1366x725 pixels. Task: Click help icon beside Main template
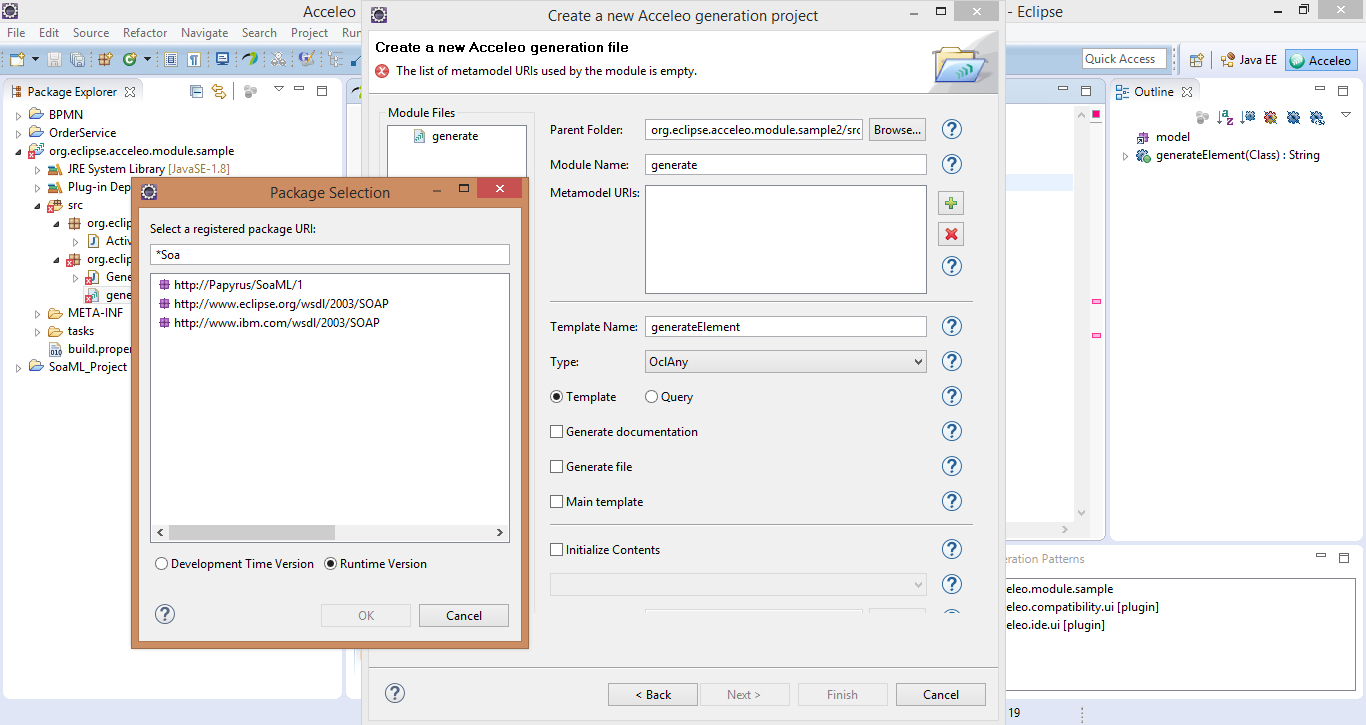tap(952, 501)
